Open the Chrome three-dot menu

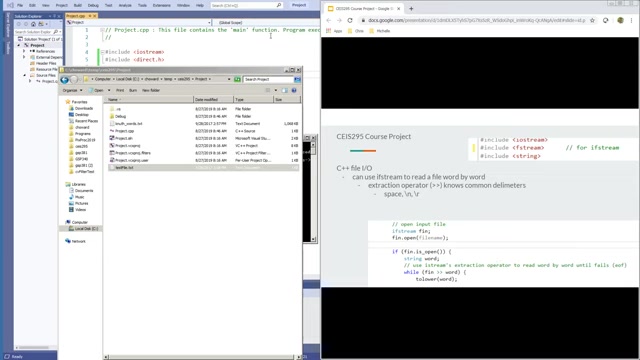[x=631, y=20]
